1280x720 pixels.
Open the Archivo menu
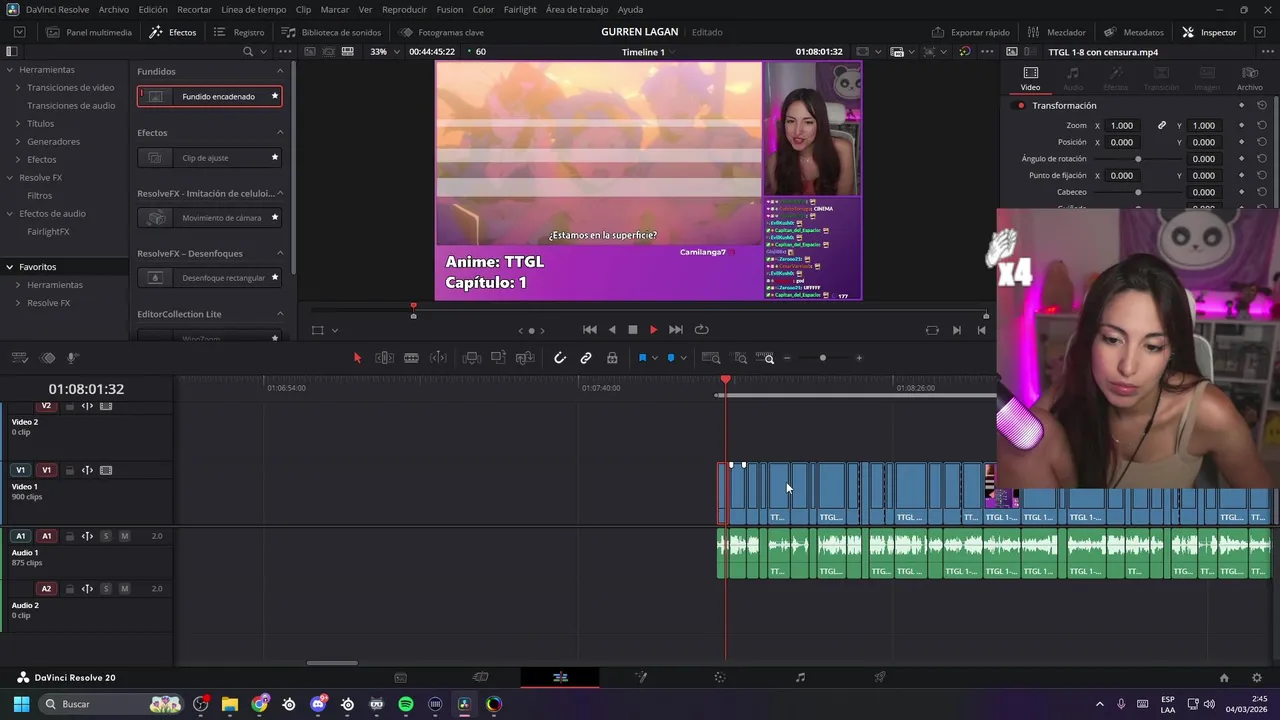[114, 9]
